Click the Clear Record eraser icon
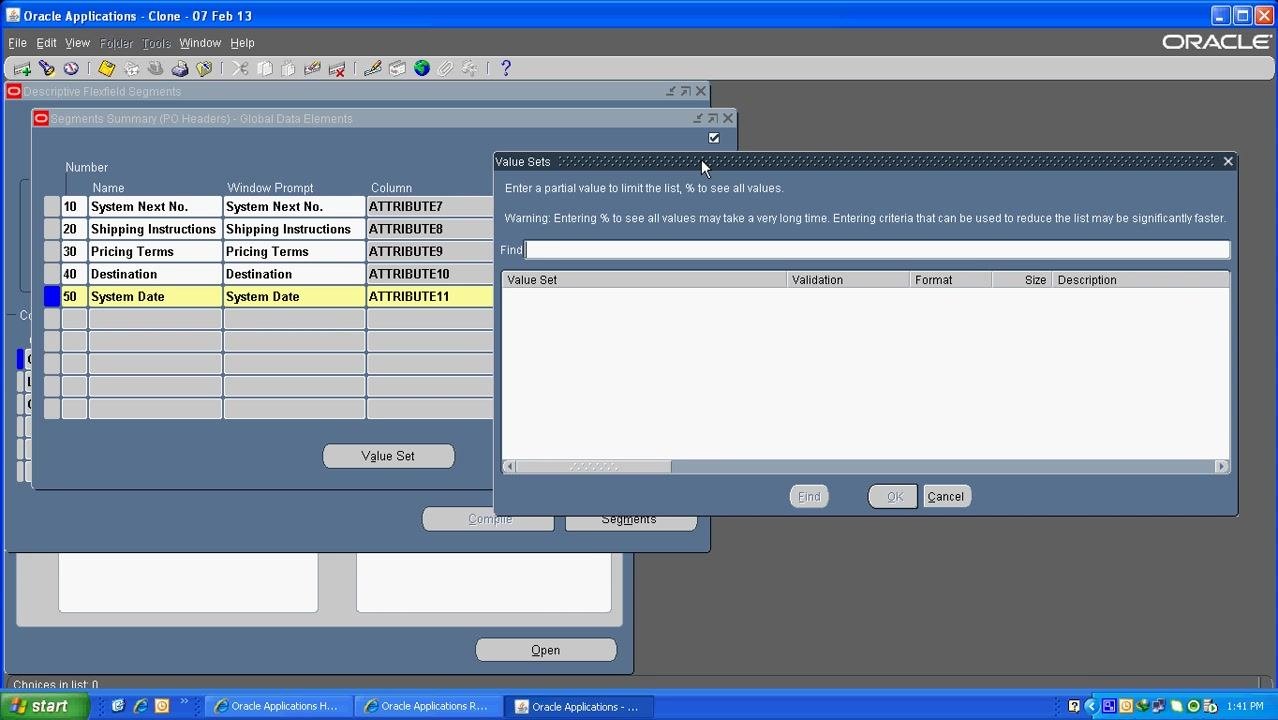 (312, 68)
